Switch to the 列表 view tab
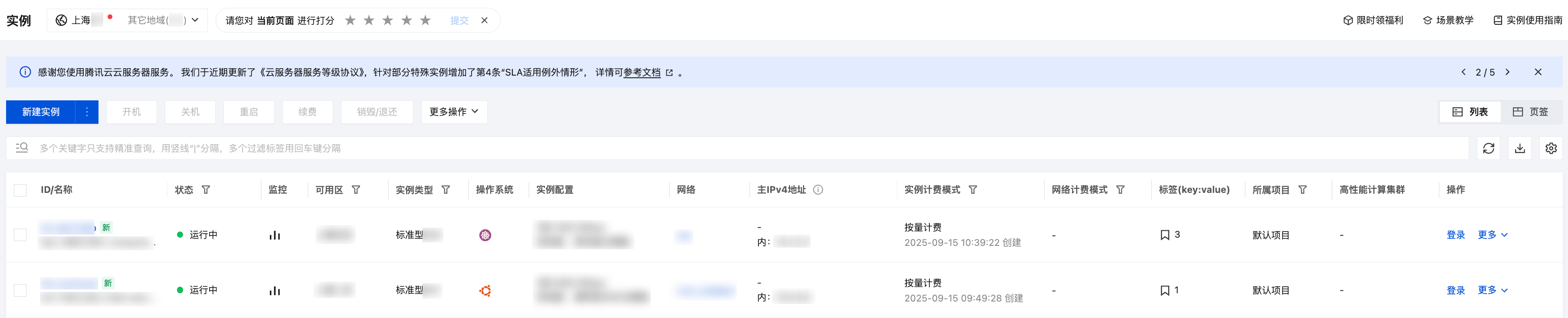 [1470, 112]
